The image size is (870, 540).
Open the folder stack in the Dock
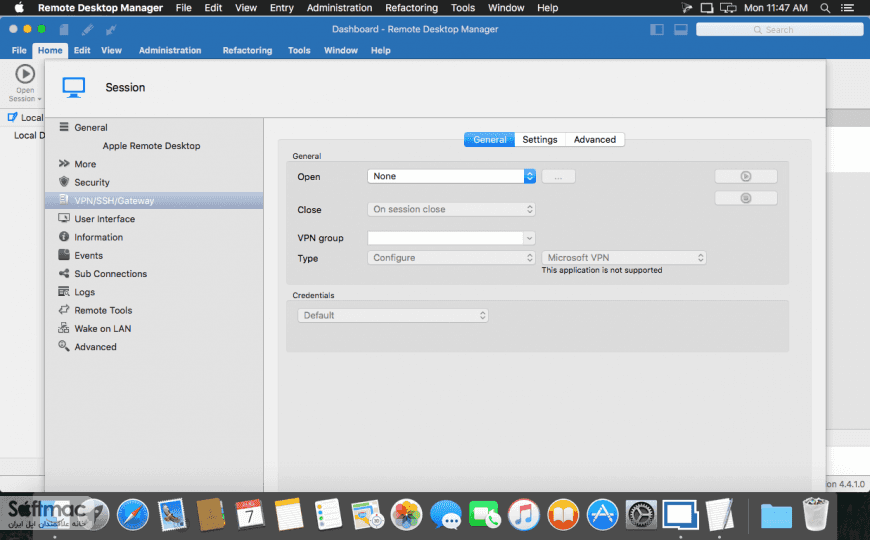[776, 516]
